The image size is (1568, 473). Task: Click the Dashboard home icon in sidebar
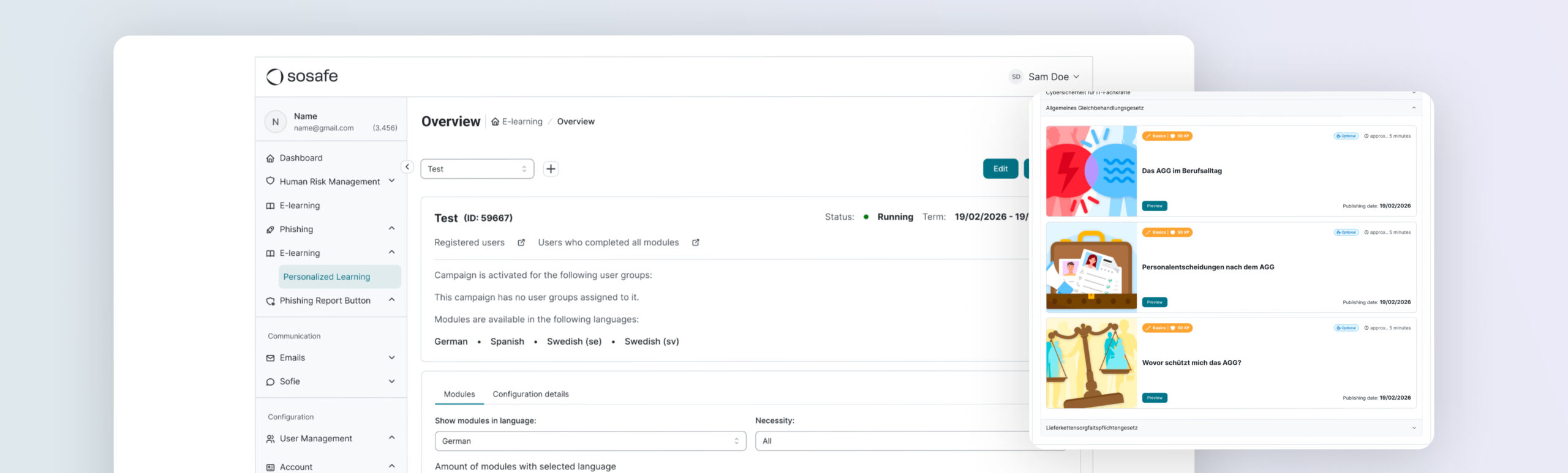pos(270,158)
